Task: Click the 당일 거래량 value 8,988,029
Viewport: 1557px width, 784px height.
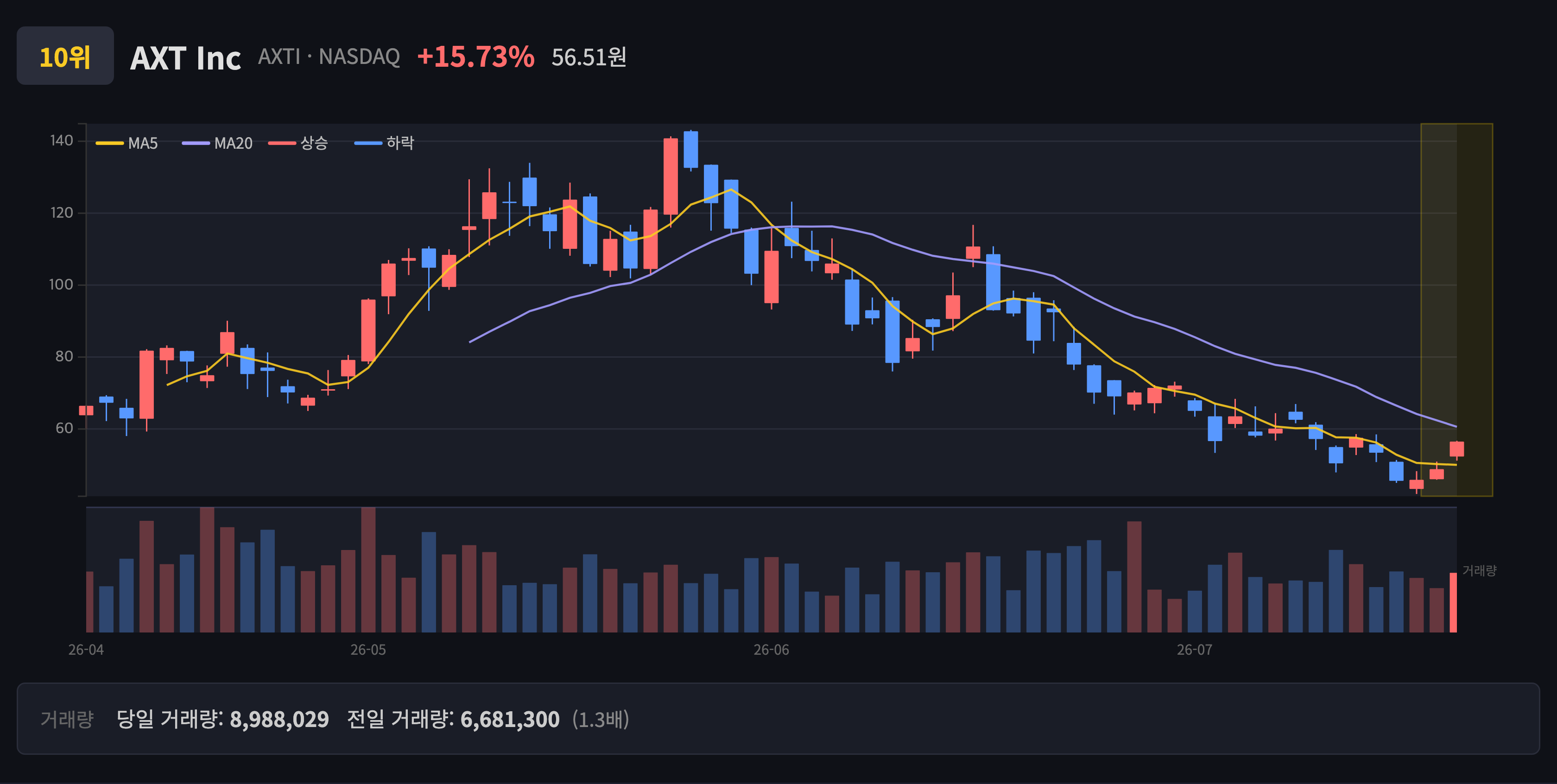Action: click(279, 719)
